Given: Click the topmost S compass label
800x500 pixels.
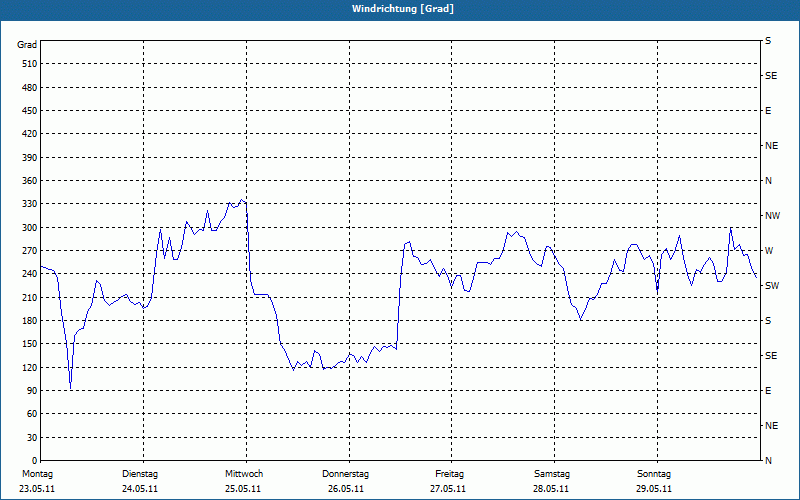Looking at the screenshot, I should pos(768,41).
